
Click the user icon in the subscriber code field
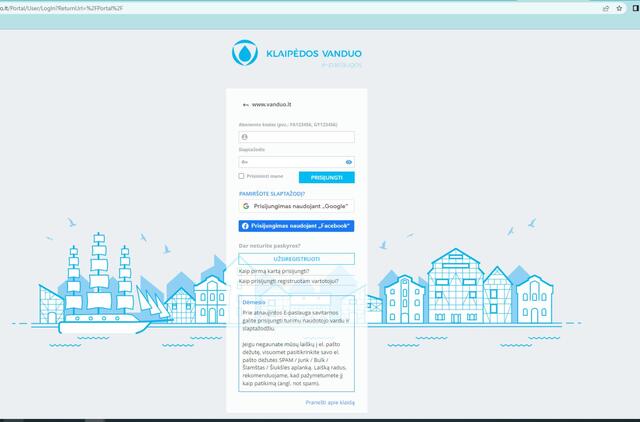click(x=245, y=136)
